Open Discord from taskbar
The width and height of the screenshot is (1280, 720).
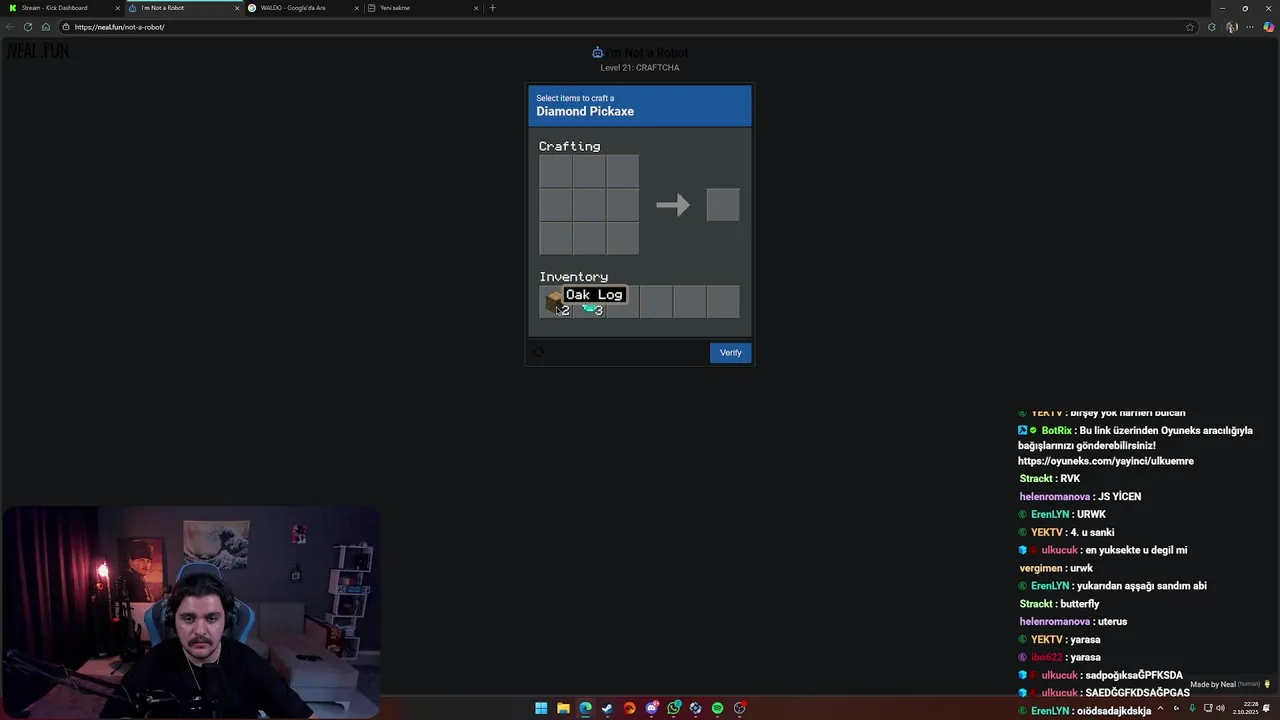pyautogui.click(x=651, y=708)
